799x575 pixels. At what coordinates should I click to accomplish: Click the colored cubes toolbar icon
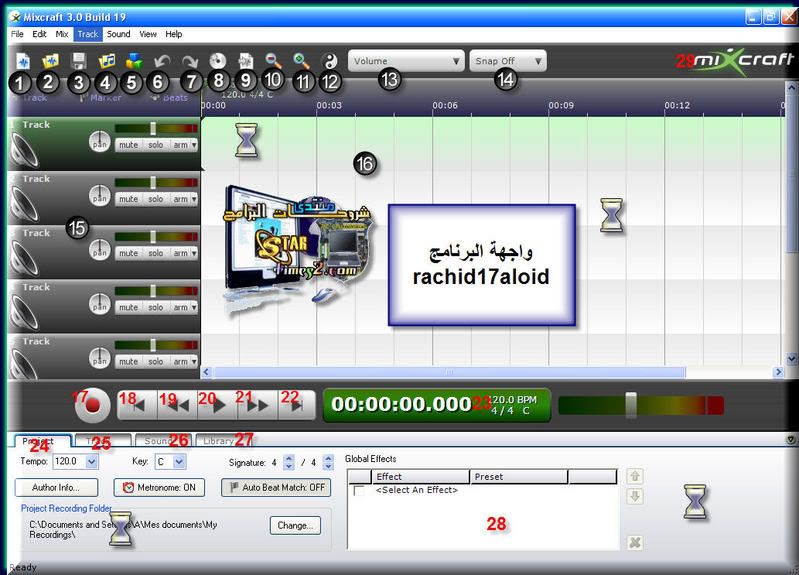click(x=134, y=61)
